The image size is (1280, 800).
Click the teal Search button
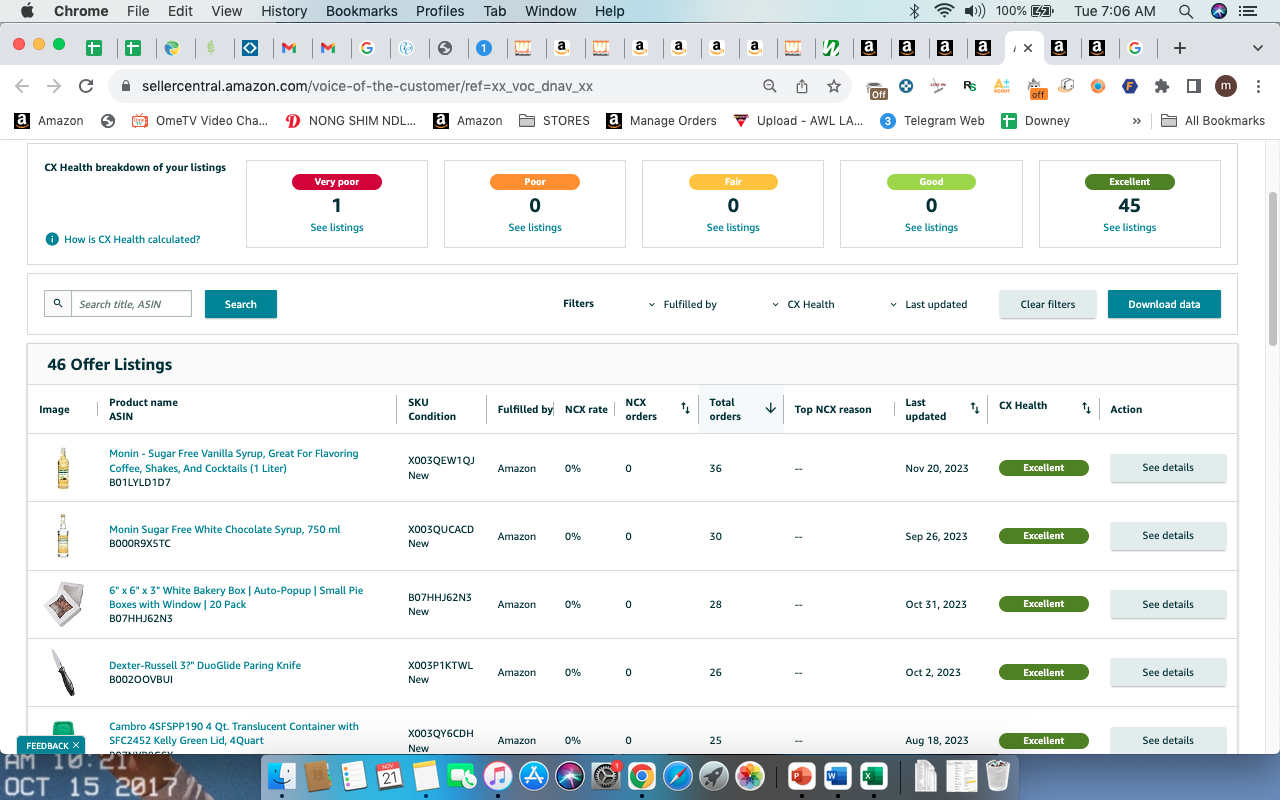point(241,304)
